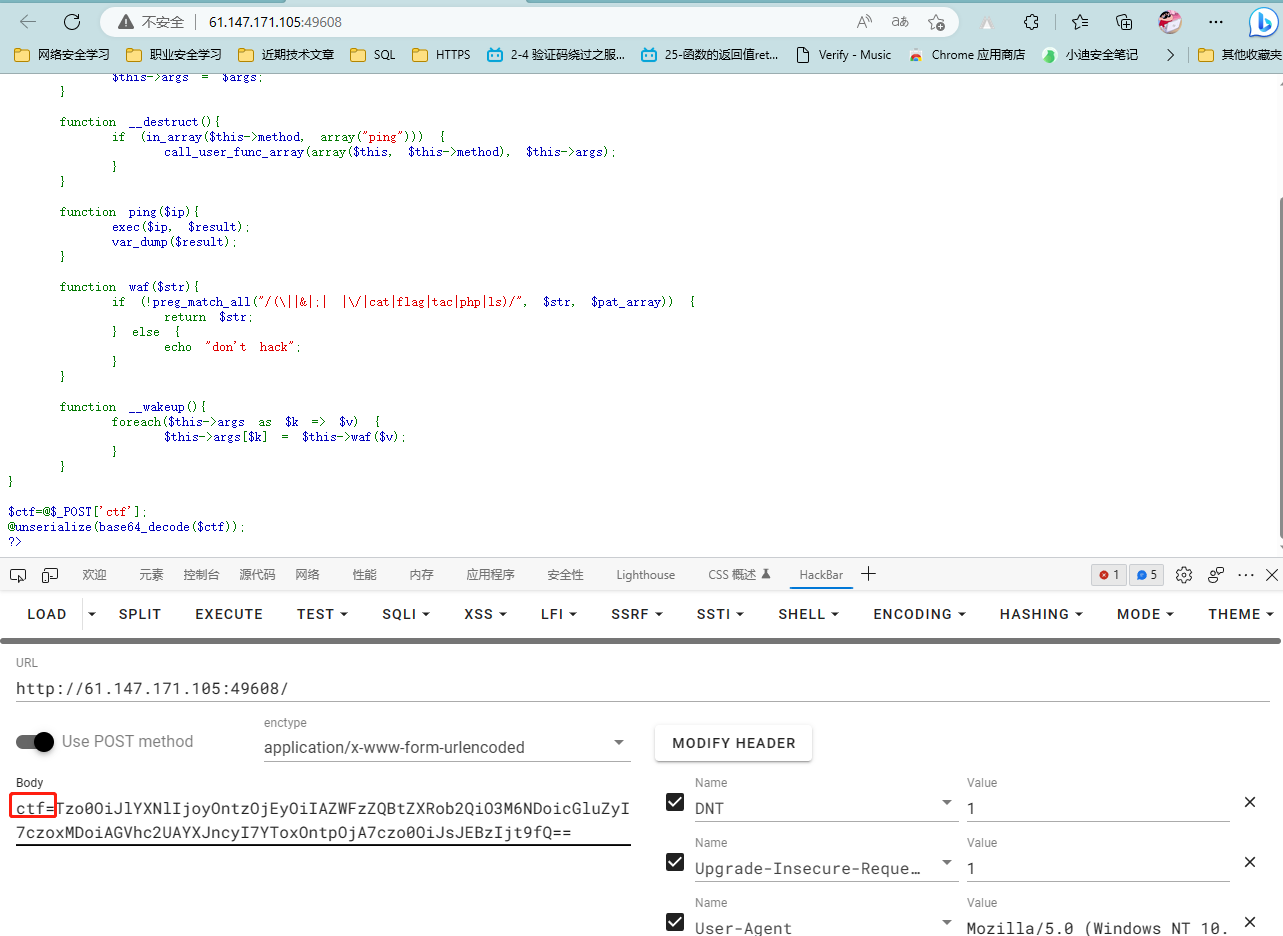Click the red error count badge
The height and width of the screenshot is (936, 1283).
(1109, 575)
